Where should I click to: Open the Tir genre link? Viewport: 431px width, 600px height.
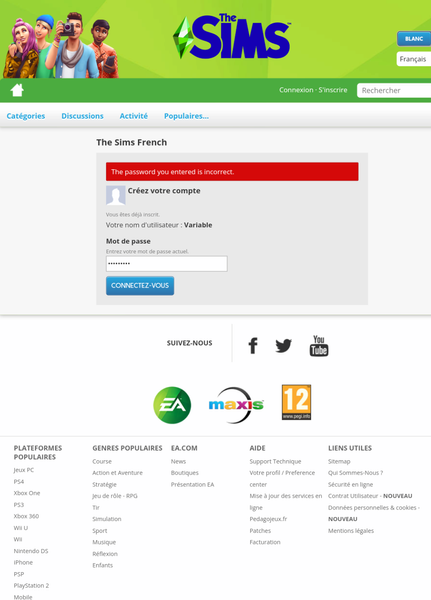click(96, 507)
